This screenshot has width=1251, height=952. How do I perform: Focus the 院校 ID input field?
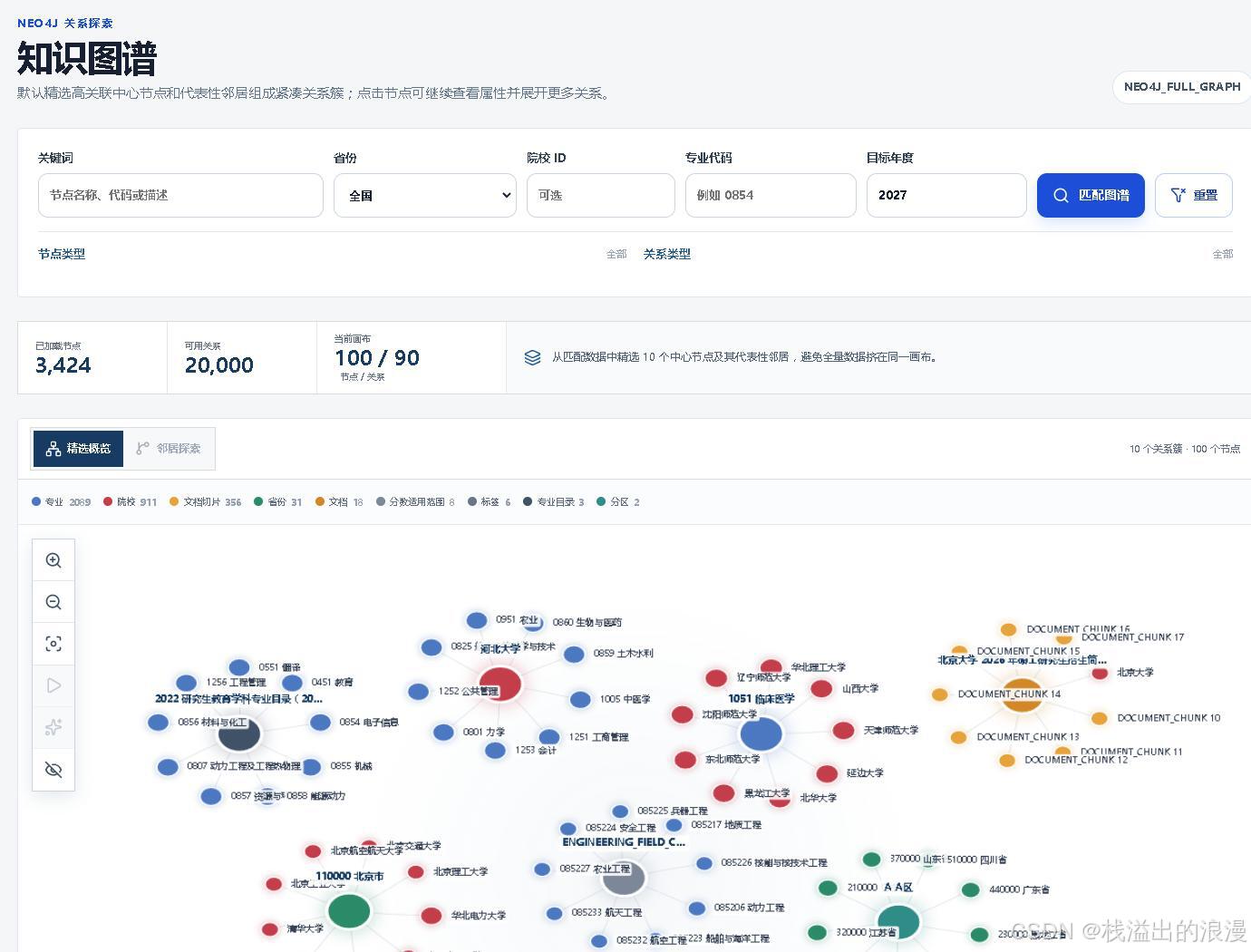point(601,195)
